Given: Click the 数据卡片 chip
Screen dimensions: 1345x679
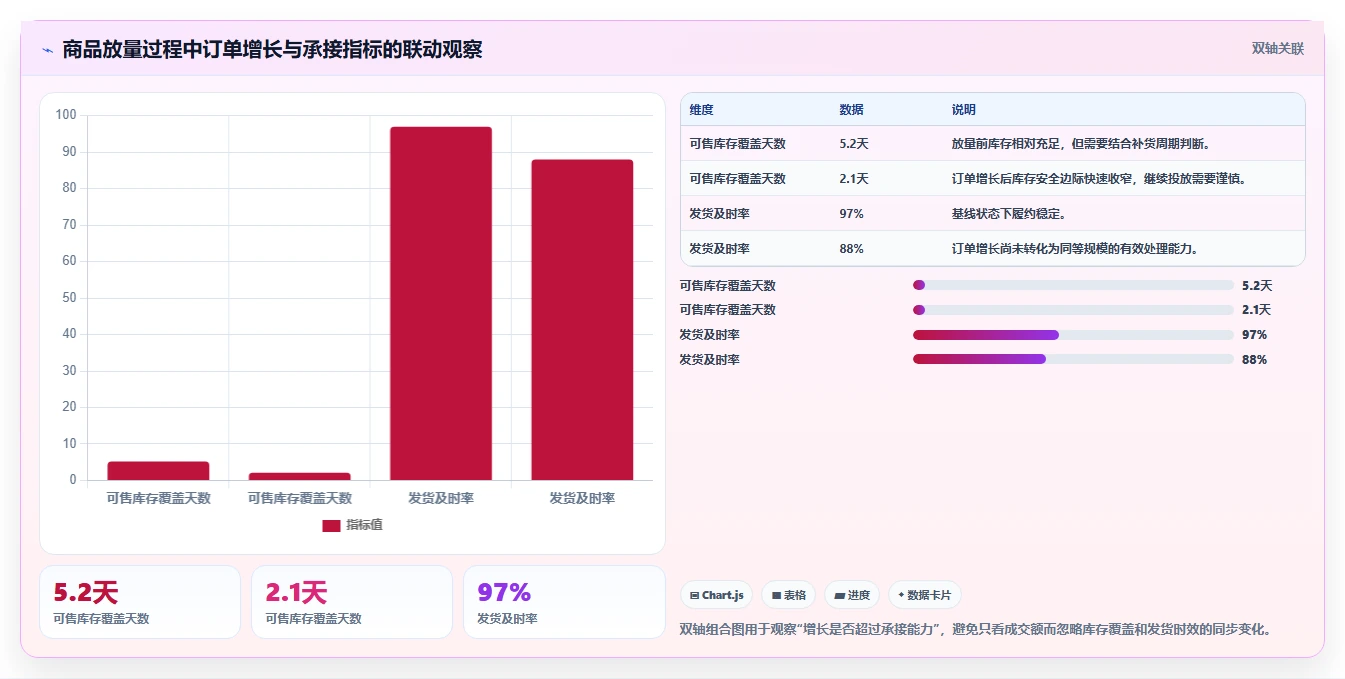Looking at the screenshot, I should pos(925,595).
